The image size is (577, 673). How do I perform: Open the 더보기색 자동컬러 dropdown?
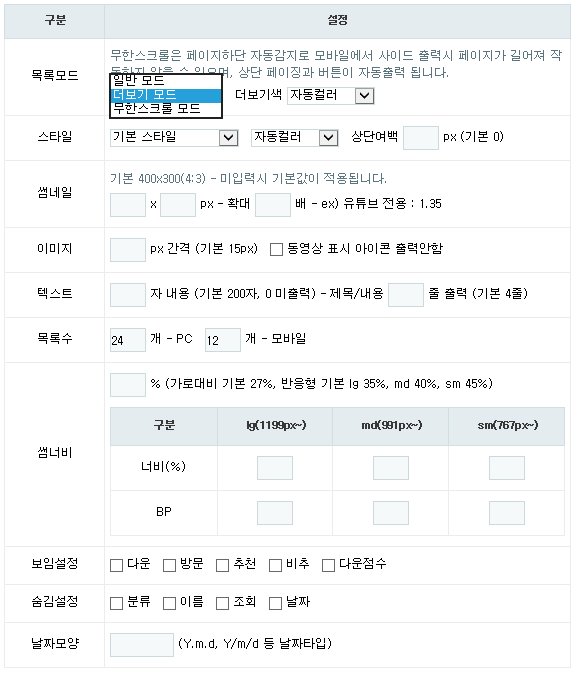pyautogui.click(x=331, y=95)
